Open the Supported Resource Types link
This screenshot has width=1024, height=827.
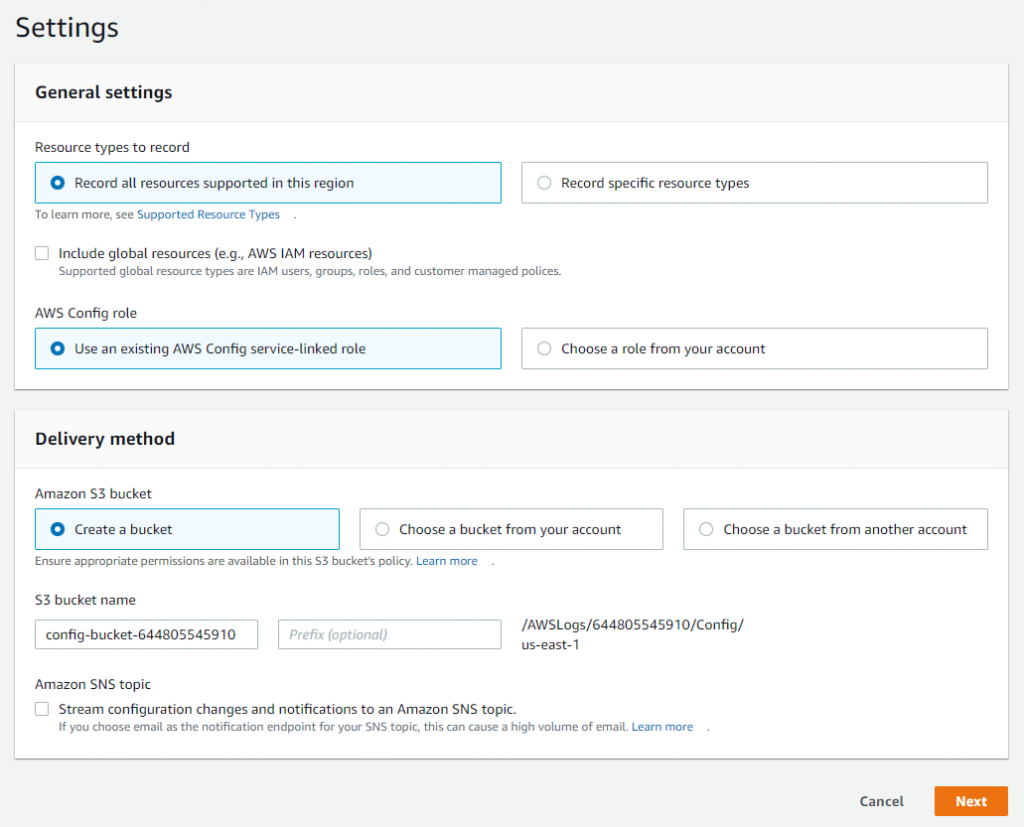[208, 215]
